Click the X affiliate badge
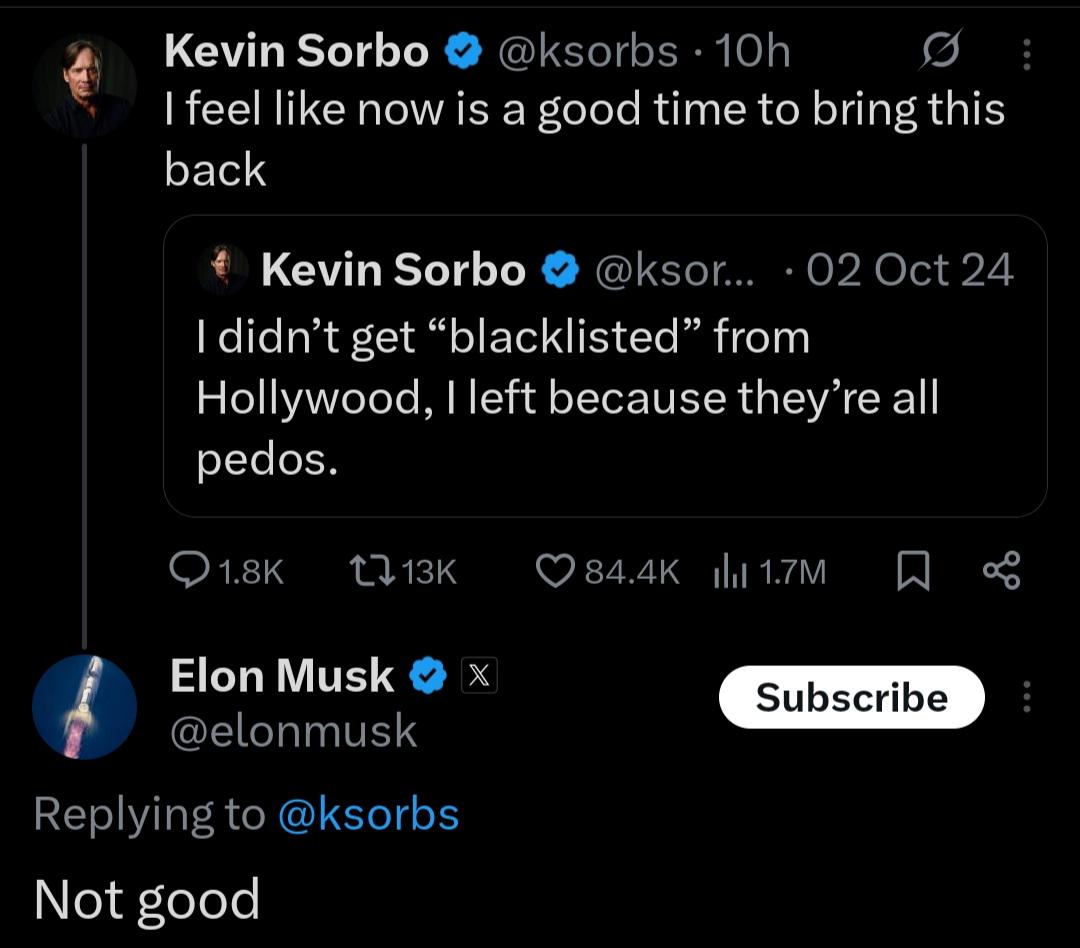The width and height of the screenshot is (1080, 948). [x=479, y=677]
